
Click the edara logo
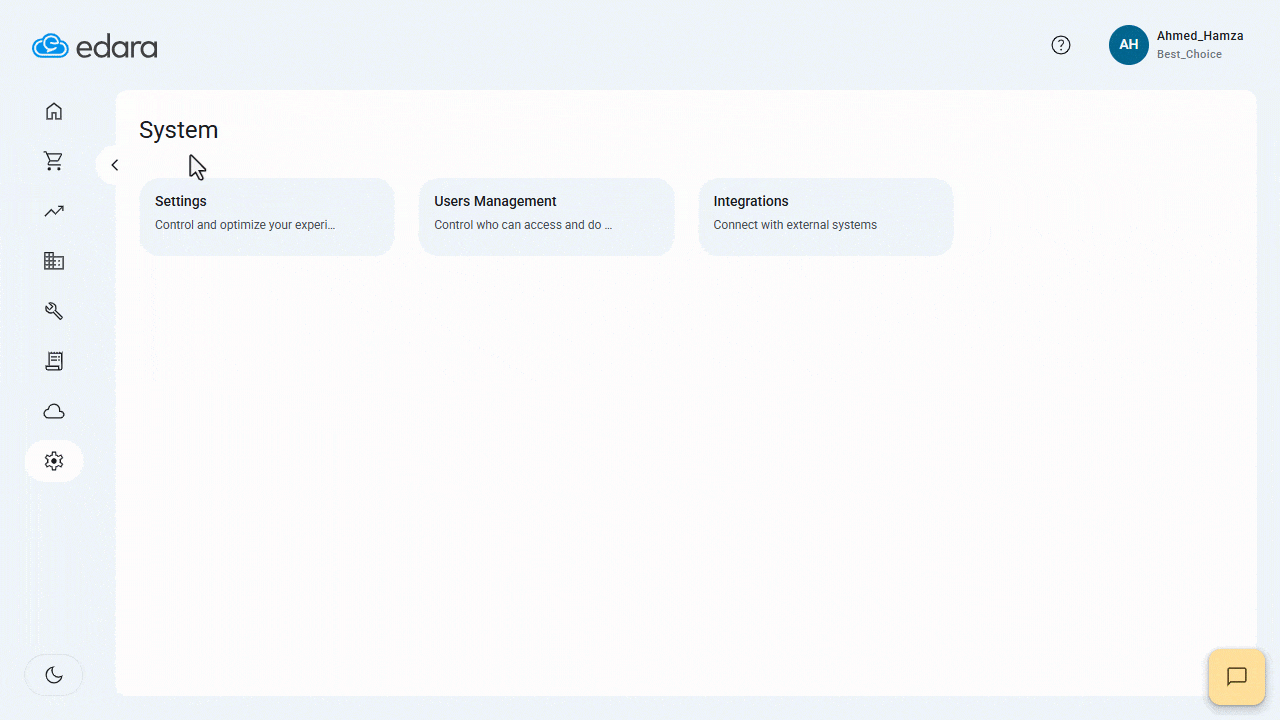pyautogui.click(x=95, y=46)
